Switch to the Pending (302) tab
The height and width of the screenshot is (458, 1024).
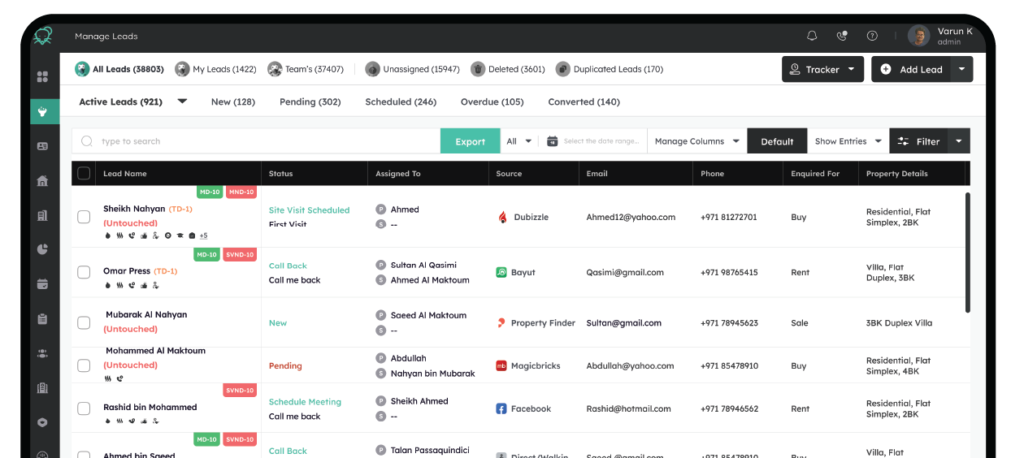tap(309, 102)
